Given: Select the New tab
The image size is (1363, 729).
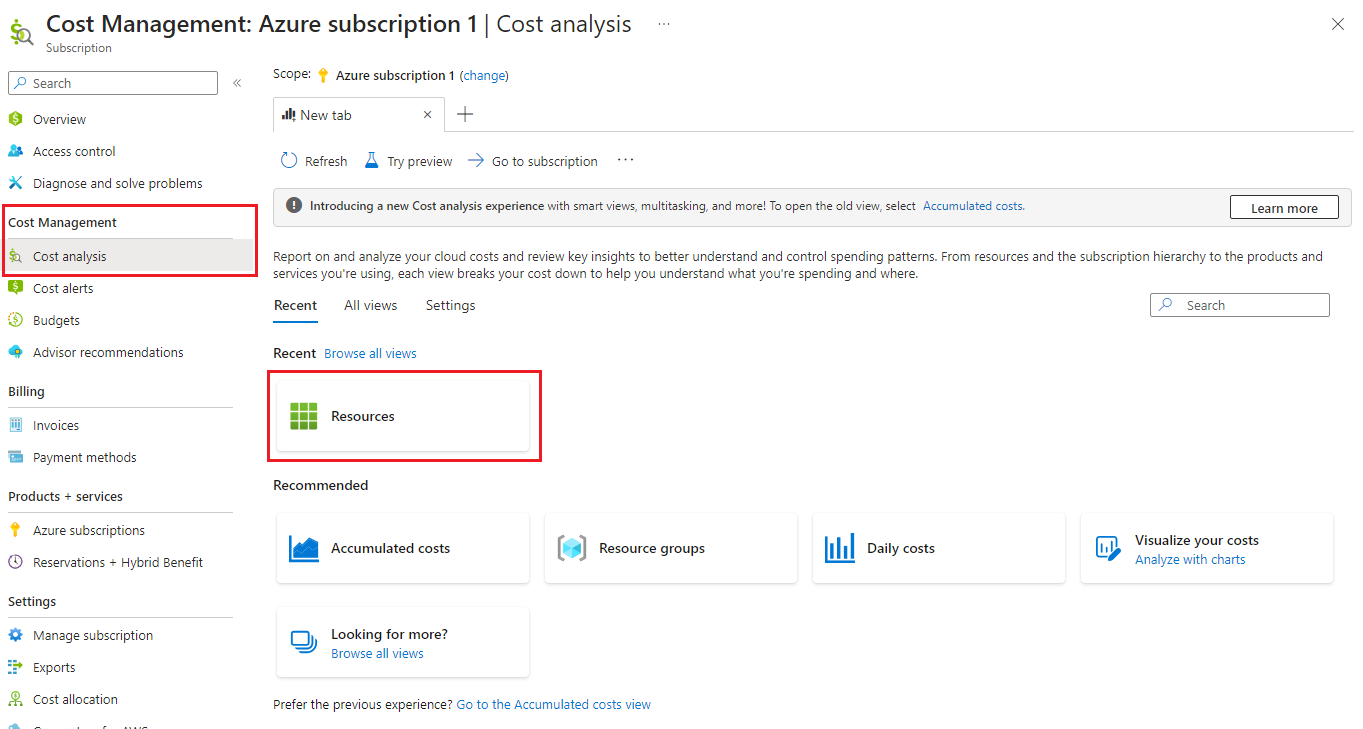Looking at the screenshot, I should [x=359, y=115].
